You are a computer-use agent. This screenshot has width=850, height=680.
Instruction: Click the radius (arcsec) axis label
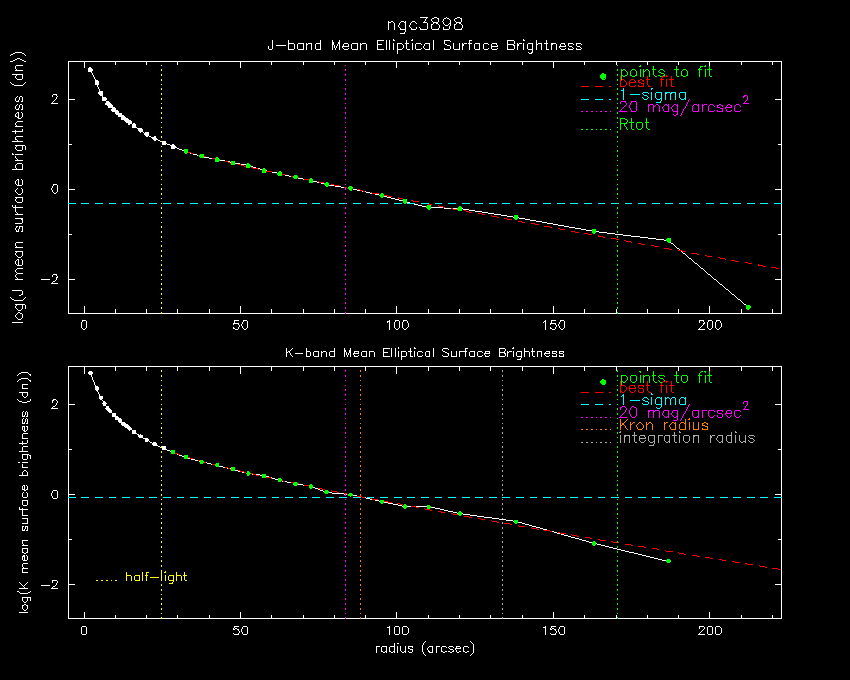point(425,648)
